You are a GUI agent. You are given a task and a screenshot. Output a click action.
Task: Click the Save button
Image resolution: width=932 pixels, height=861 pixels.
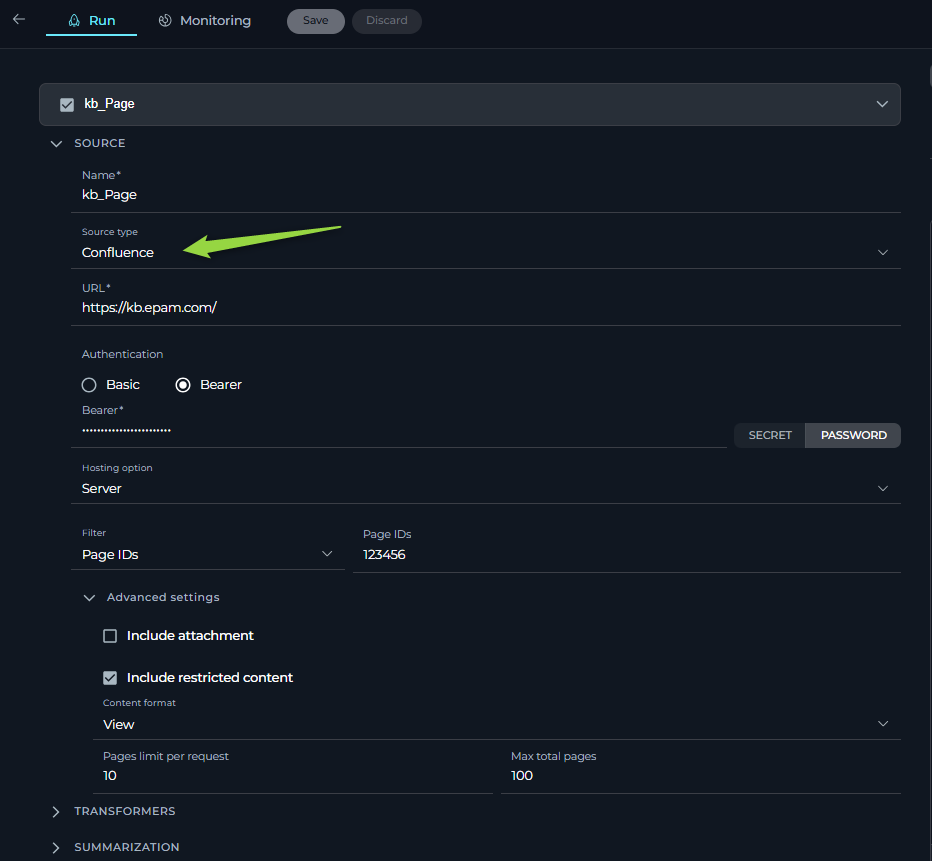(x=316, y=21)
